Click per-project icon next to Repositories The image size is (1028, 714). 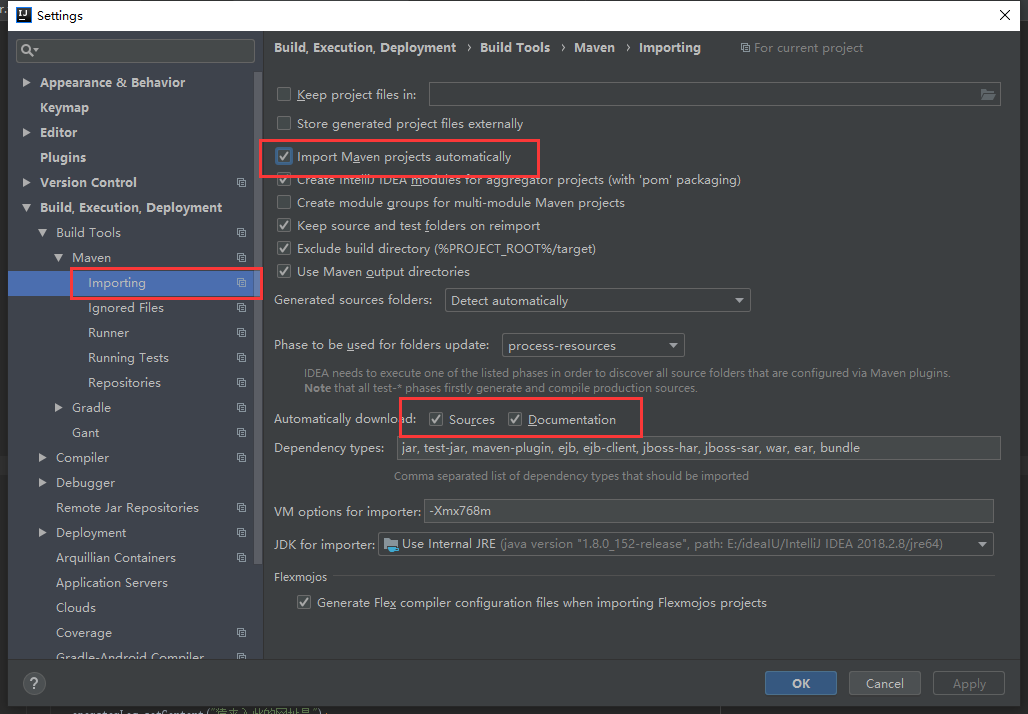(x=240, y=382)
